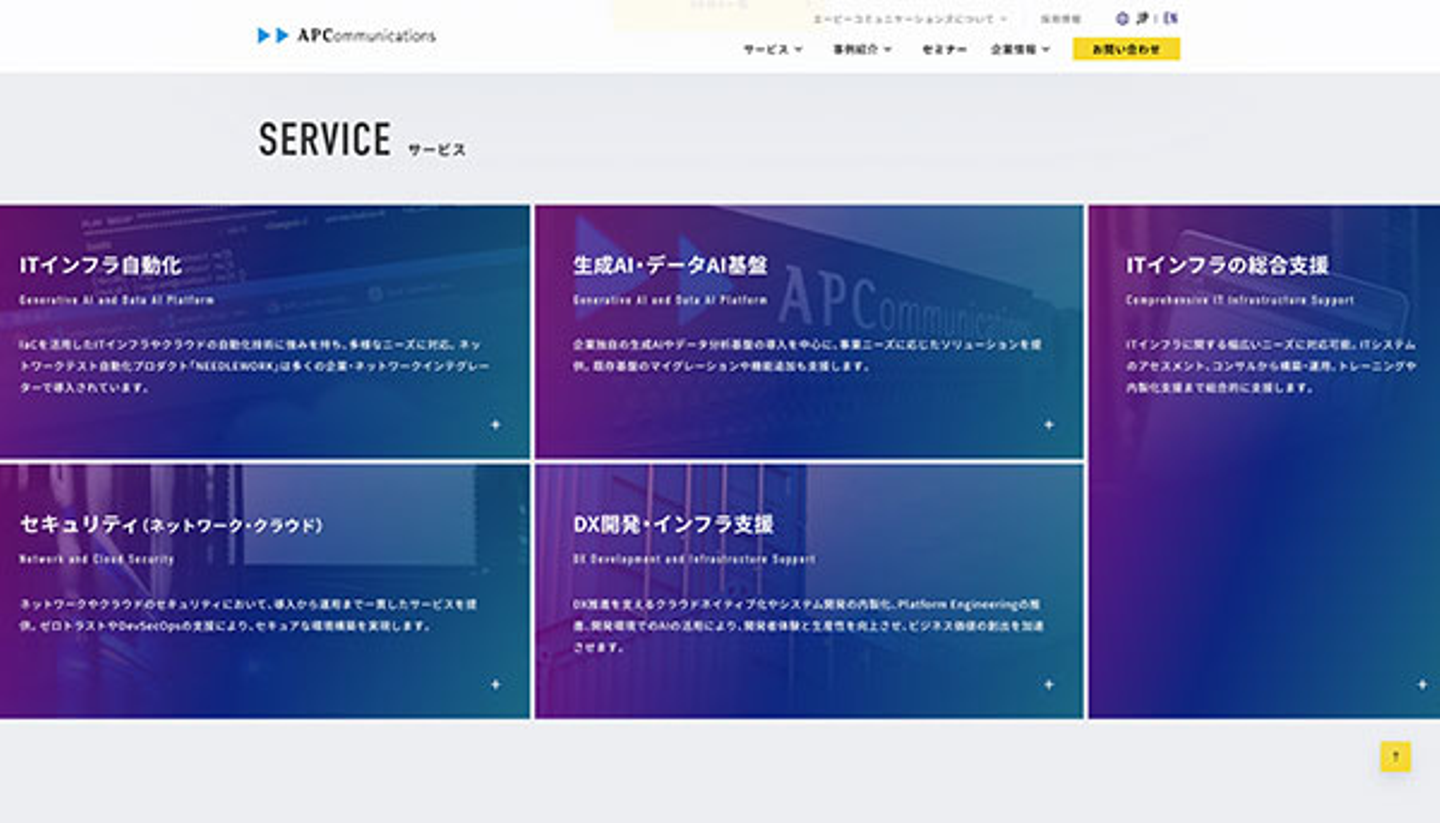
Task: Switch language to EN
Action: click(x=1171, y=18)
